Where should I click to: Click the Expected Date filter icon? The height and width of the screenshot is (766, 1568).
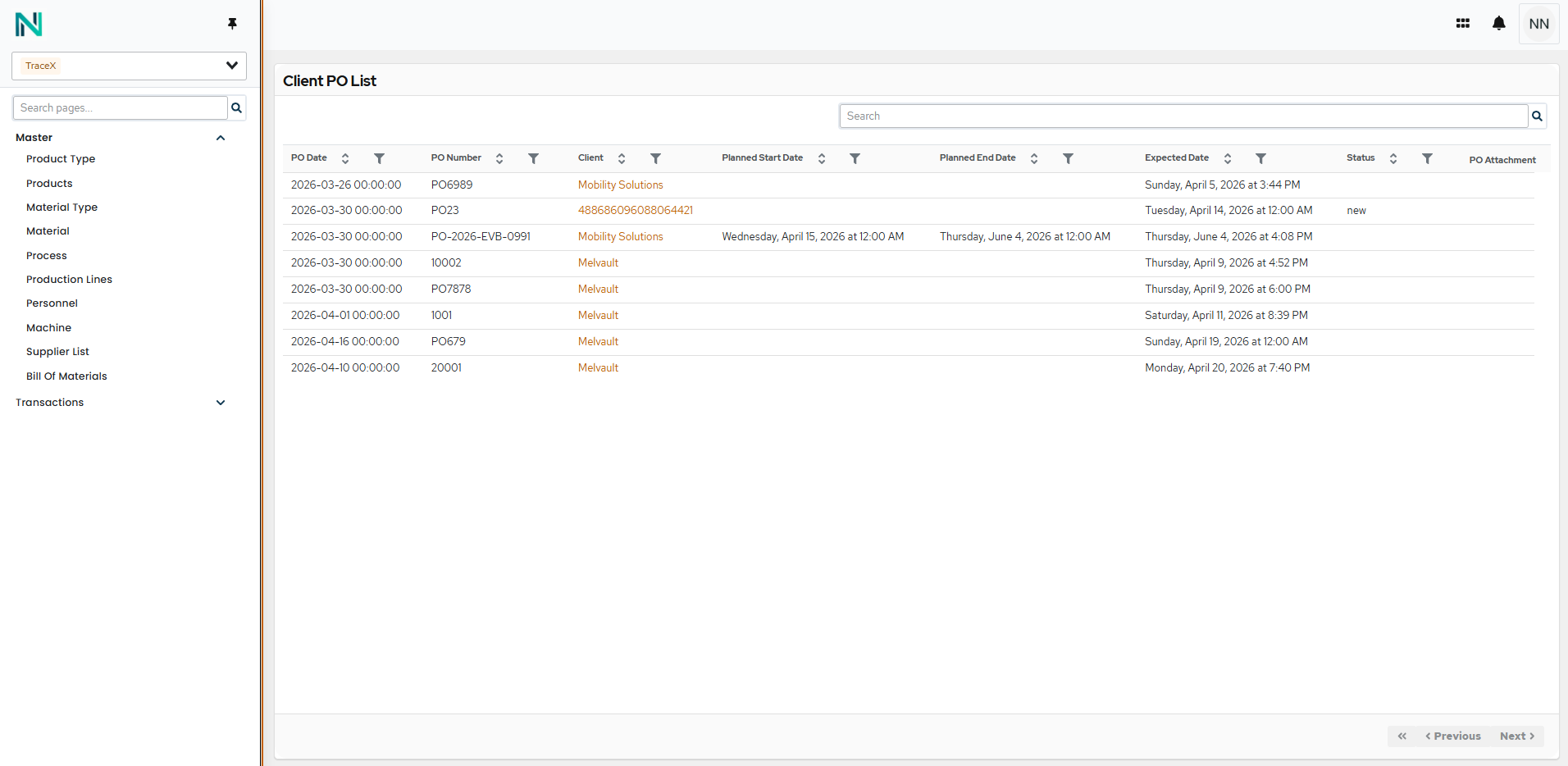click(x=1260, y=158)
